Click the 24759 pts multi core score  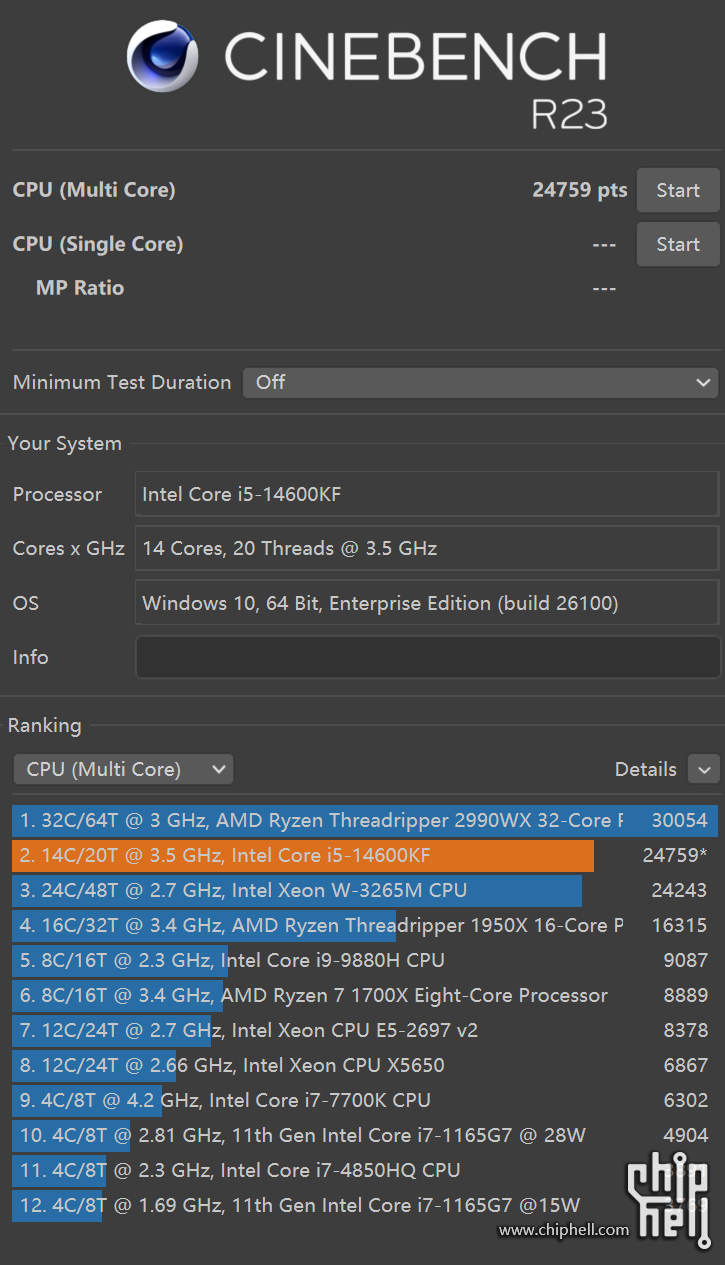[x=580, y=190]
